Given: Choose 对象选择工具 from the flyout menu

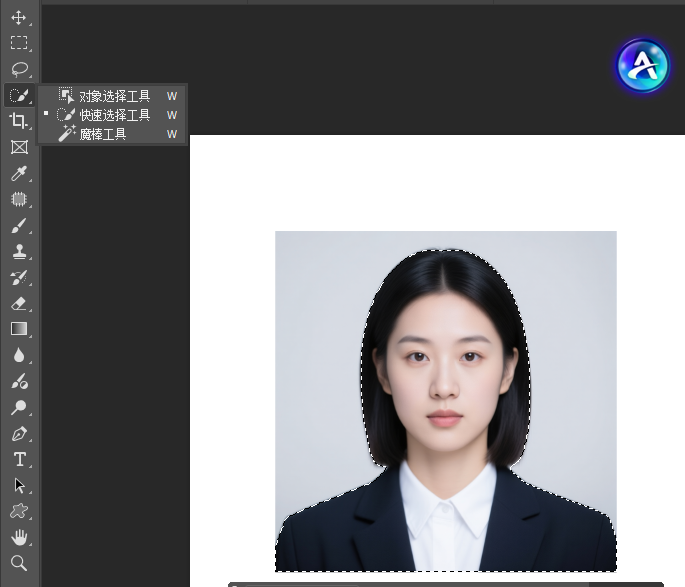Looking at the screenshot, I should point(114,96).
